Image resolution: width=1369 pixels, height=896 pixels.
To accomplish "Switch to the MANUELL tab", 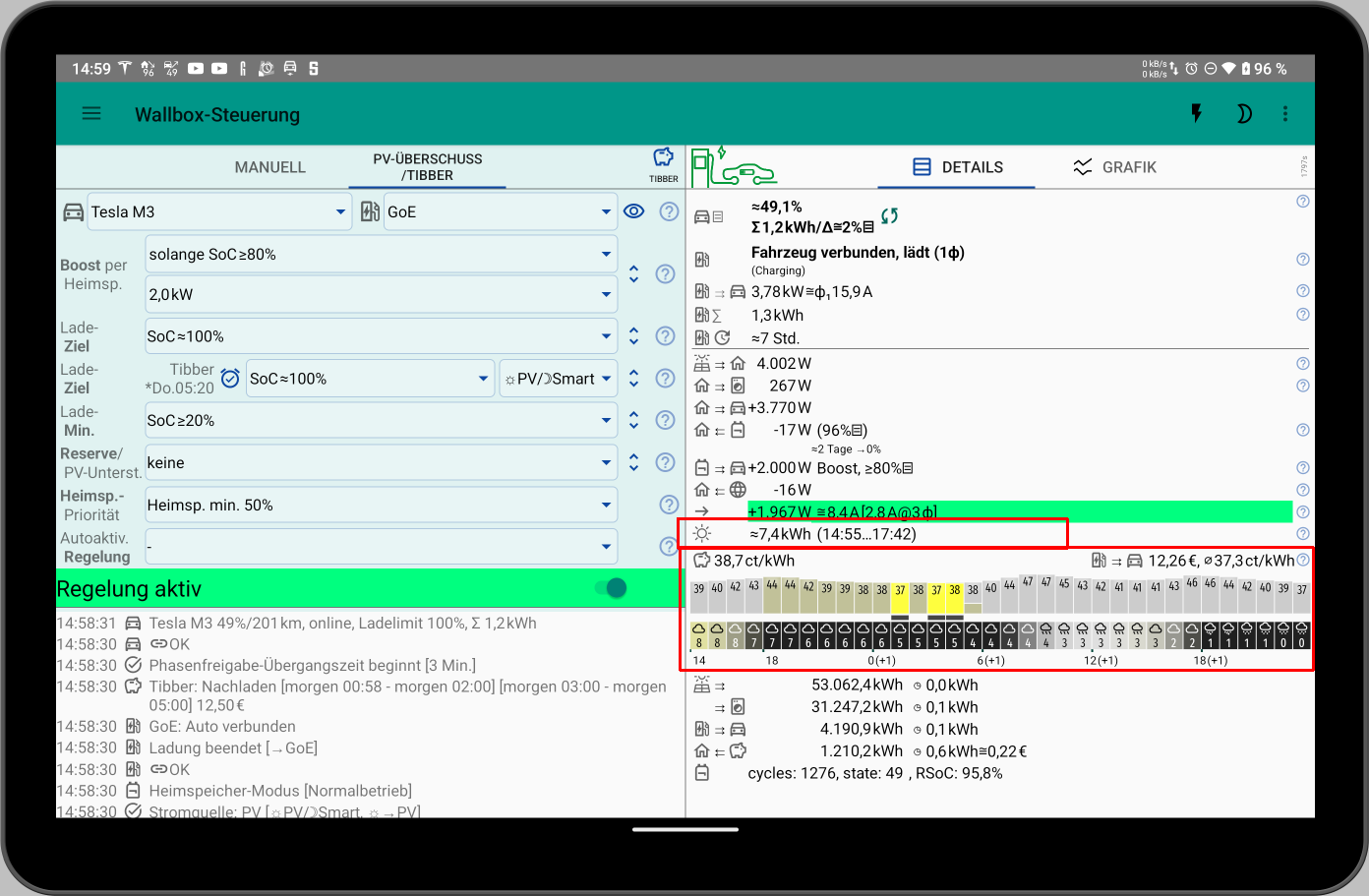I will tap(269, 166).
